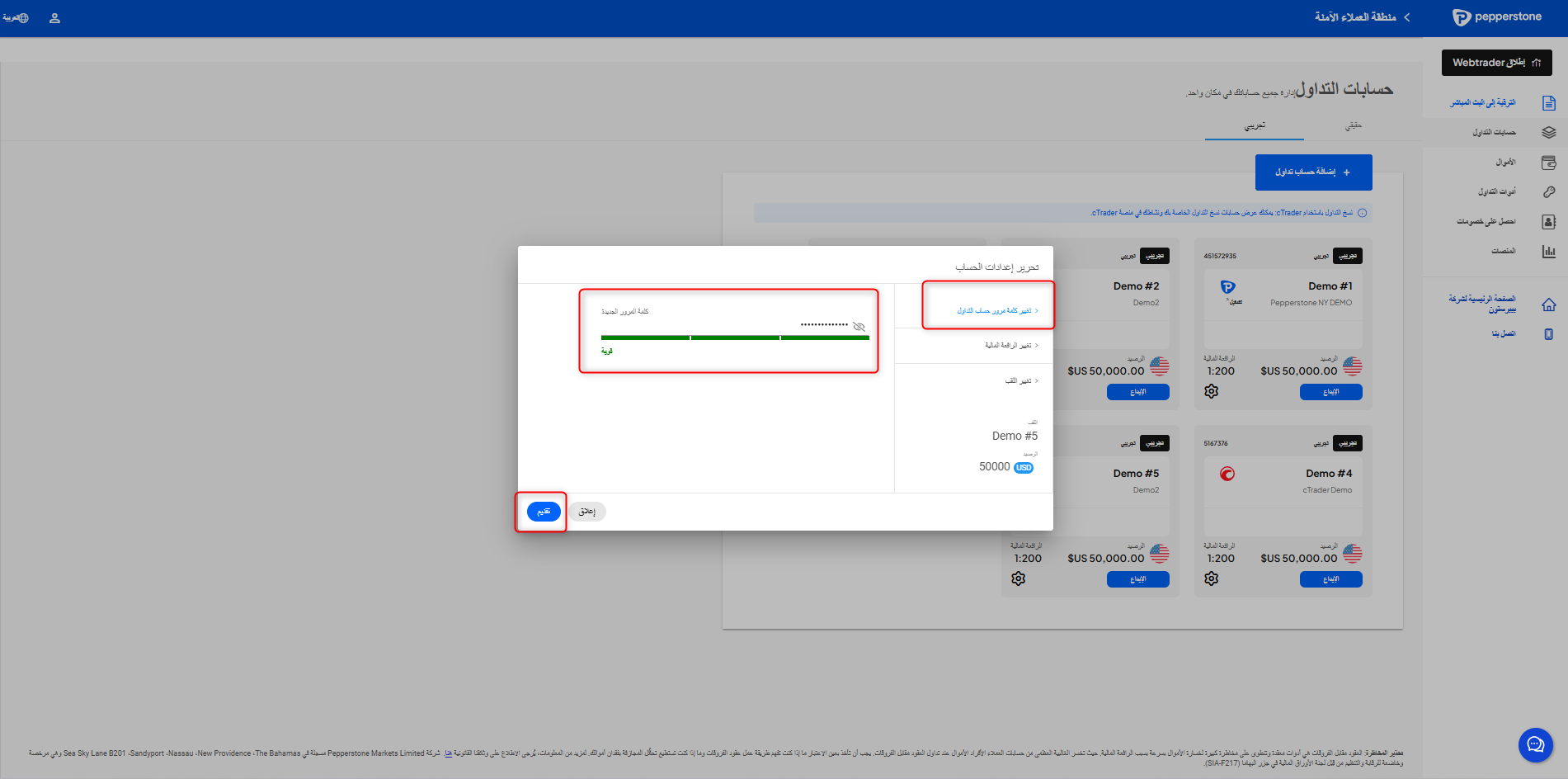The image size is (1568, 779).
Task: Open الأموال in the sidebar menu
Action: (1506, 163)
